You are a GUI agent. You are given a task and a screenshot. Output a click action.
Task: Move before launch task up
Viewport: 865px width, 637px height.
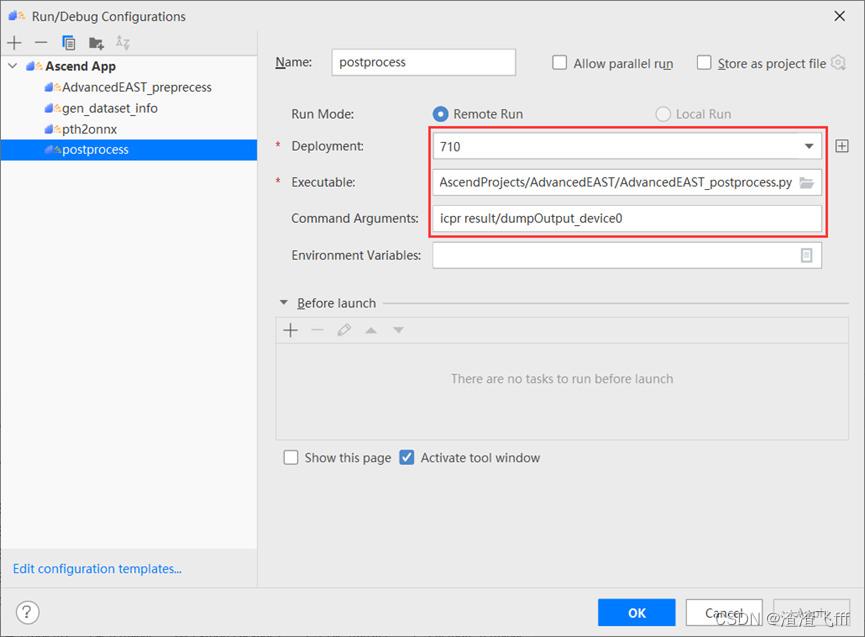click(371, 330)
